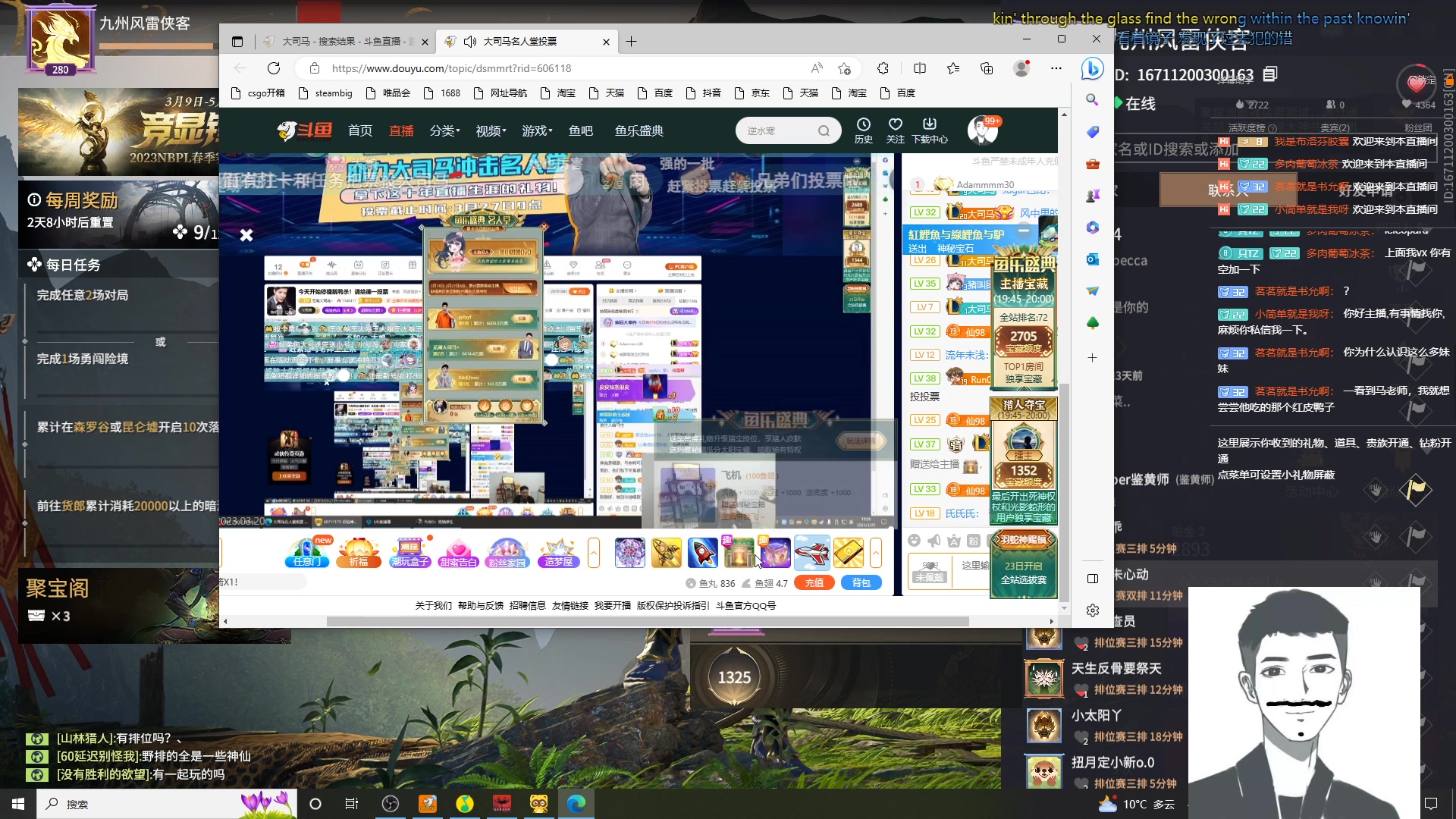Open the 背包 backpack button

tap(861, 582)
